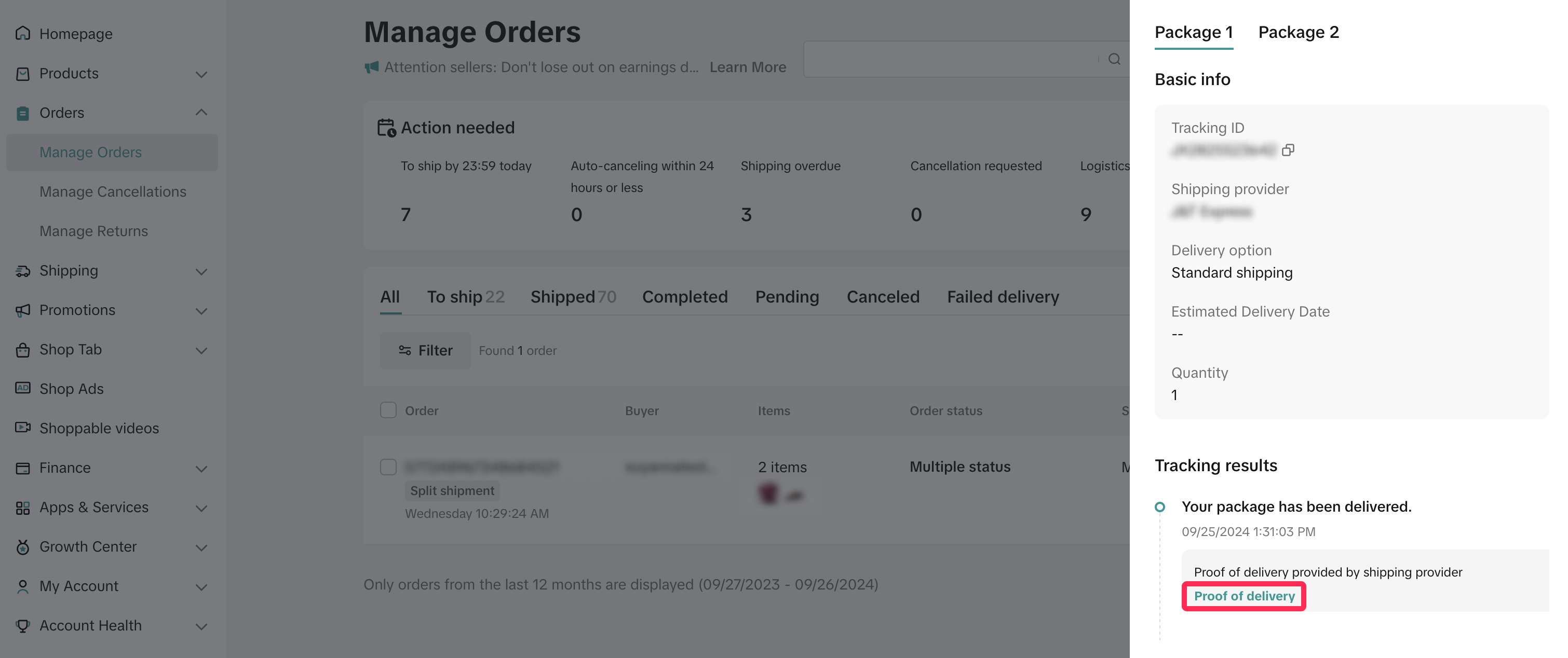
Task: Switch to the Package 2 tab
Action: click(x=1299, y=32)
